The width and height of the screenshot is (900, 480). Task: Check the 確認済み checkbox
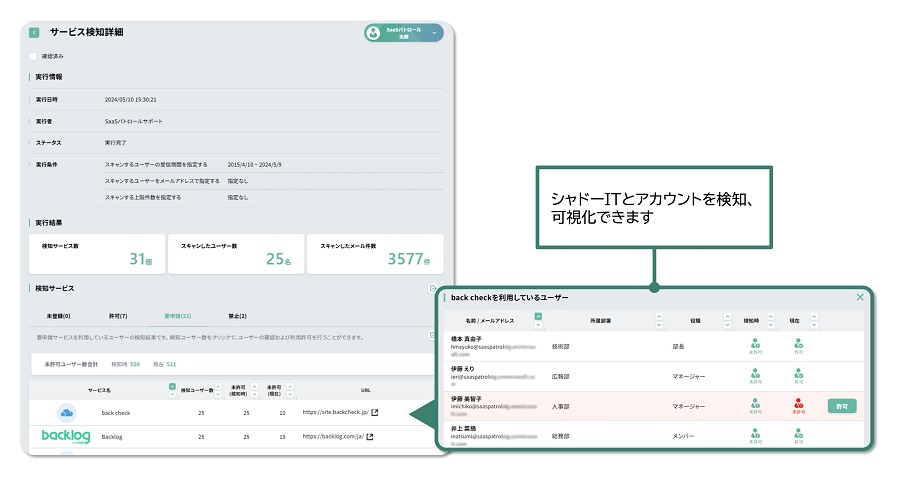33,56
